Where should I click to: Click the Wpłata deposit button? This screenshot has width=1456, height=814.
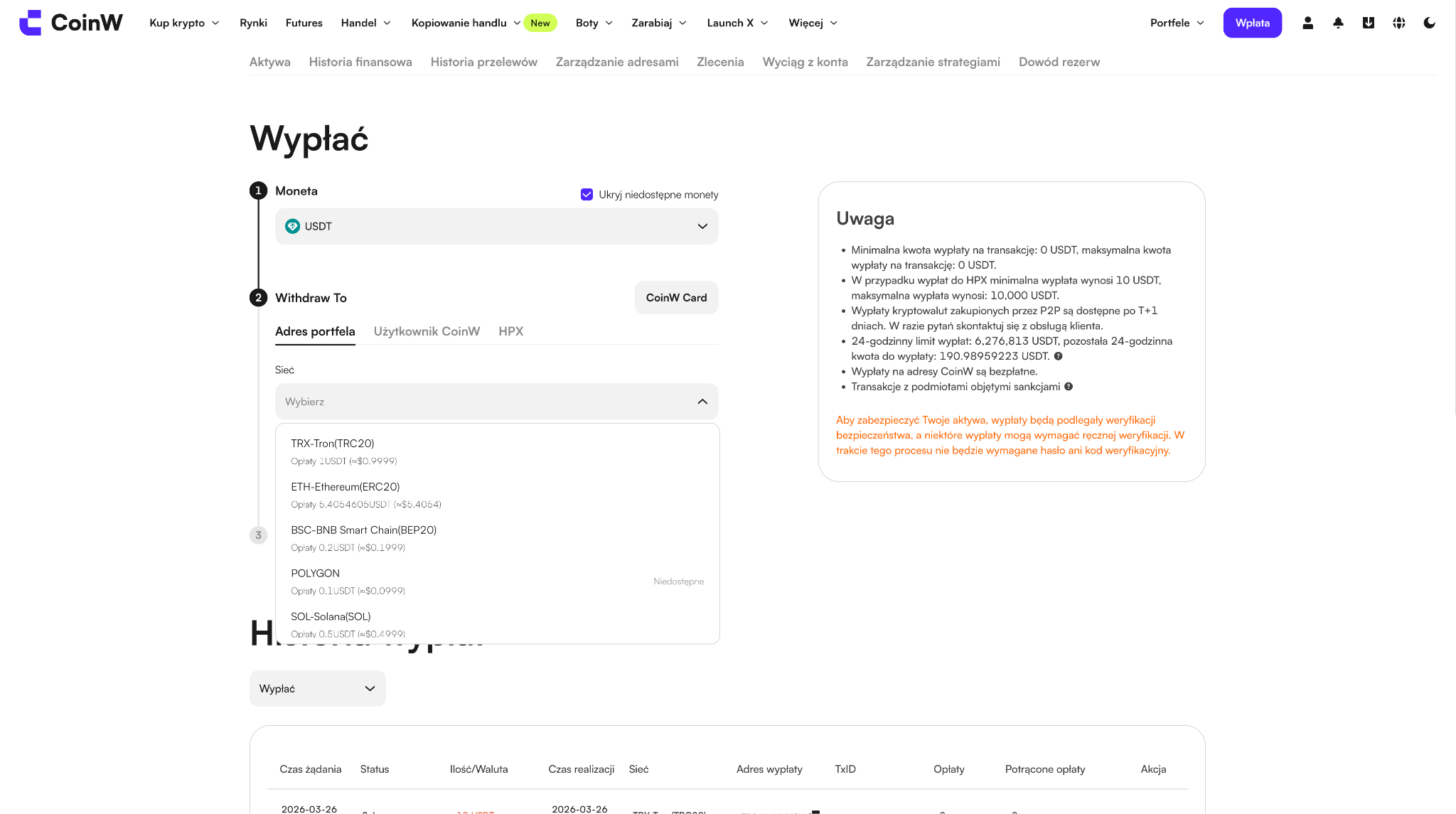pos(1252,23)
